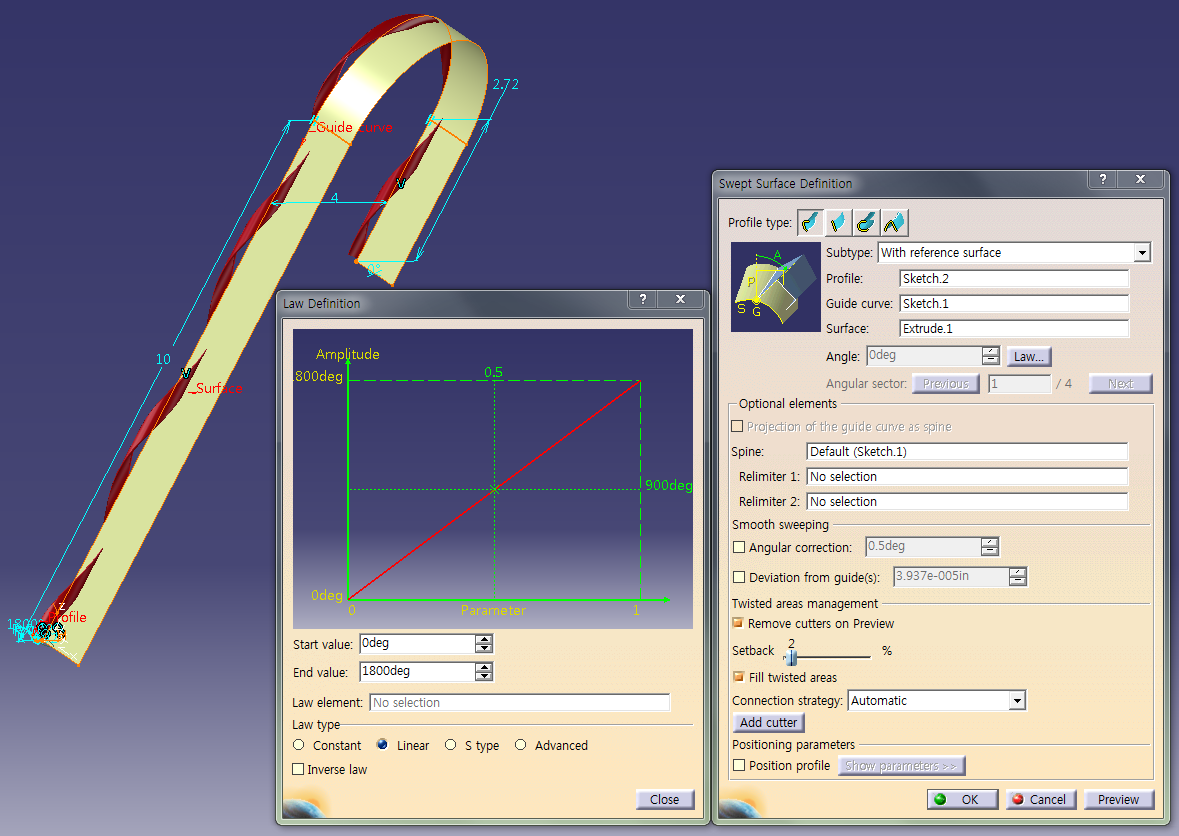
Task: Enable projection of guide curve as spine
Action: coord(737,426)
